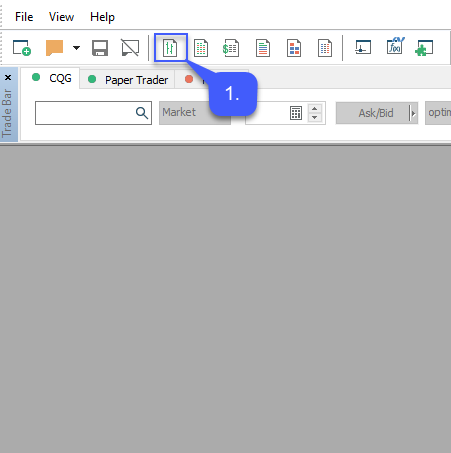
Task: Click the crossed-out window icon
Action: [130, 48]
